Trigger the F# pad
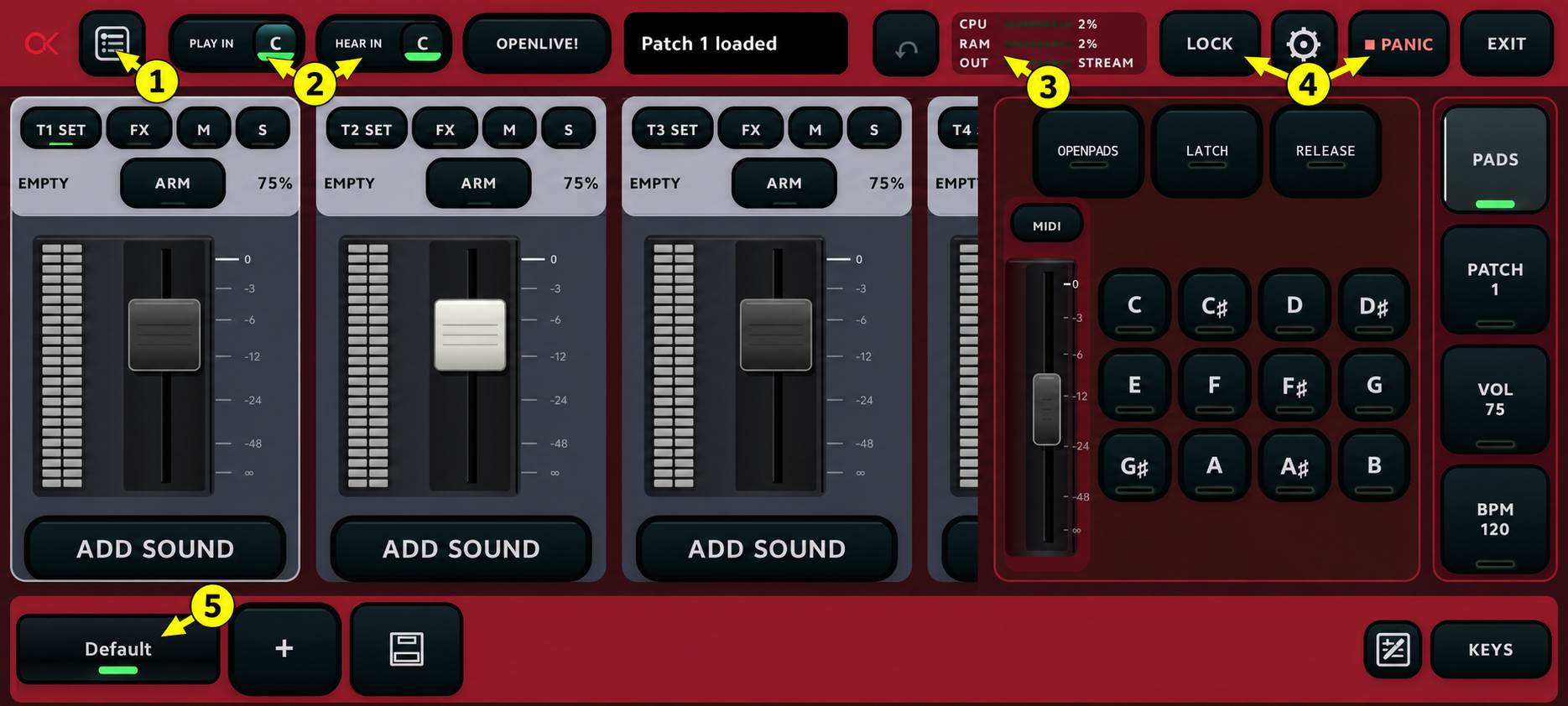This screenshot has height=706, width=1568. [1294, 386]
